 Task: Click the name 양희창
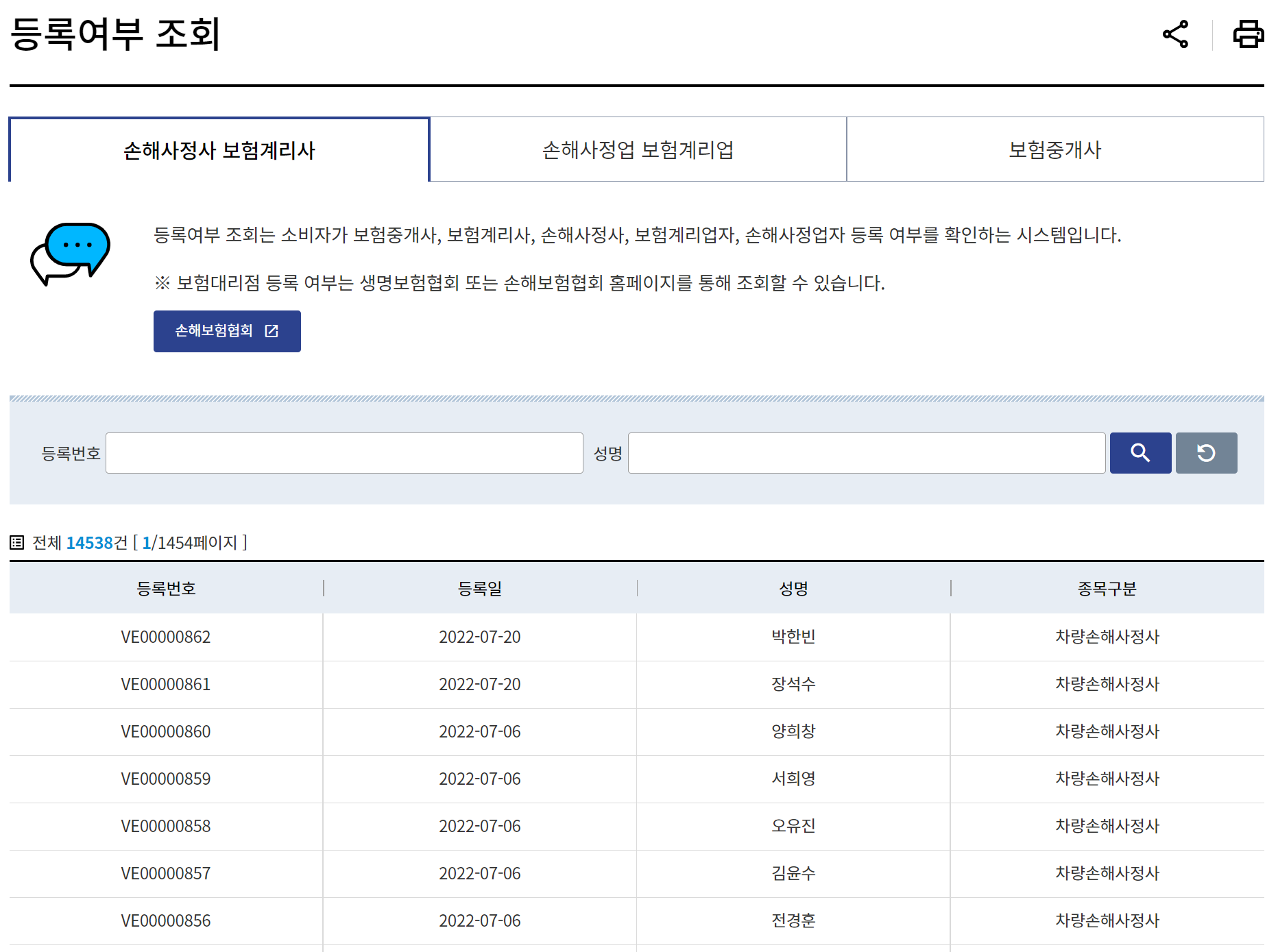[x=793, y=731]
